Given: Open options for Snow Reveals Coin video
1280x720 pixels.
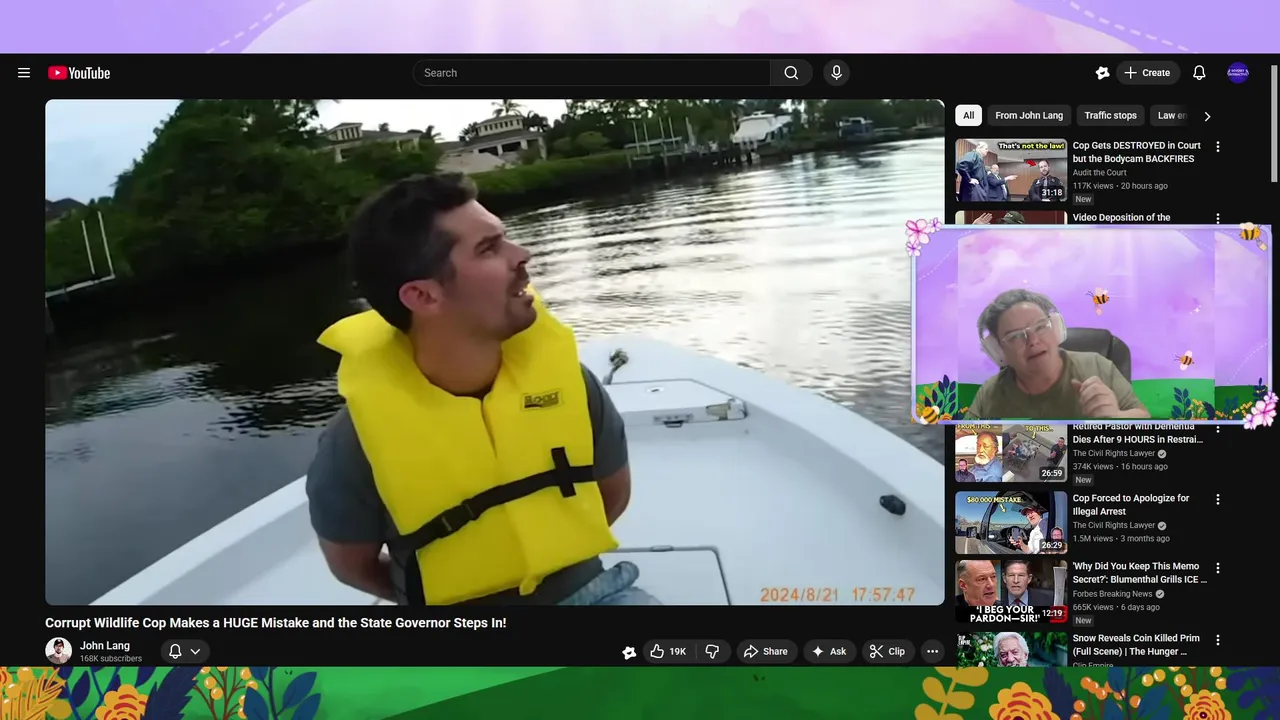Looking at the screenshot, I should pos(1218,639).
